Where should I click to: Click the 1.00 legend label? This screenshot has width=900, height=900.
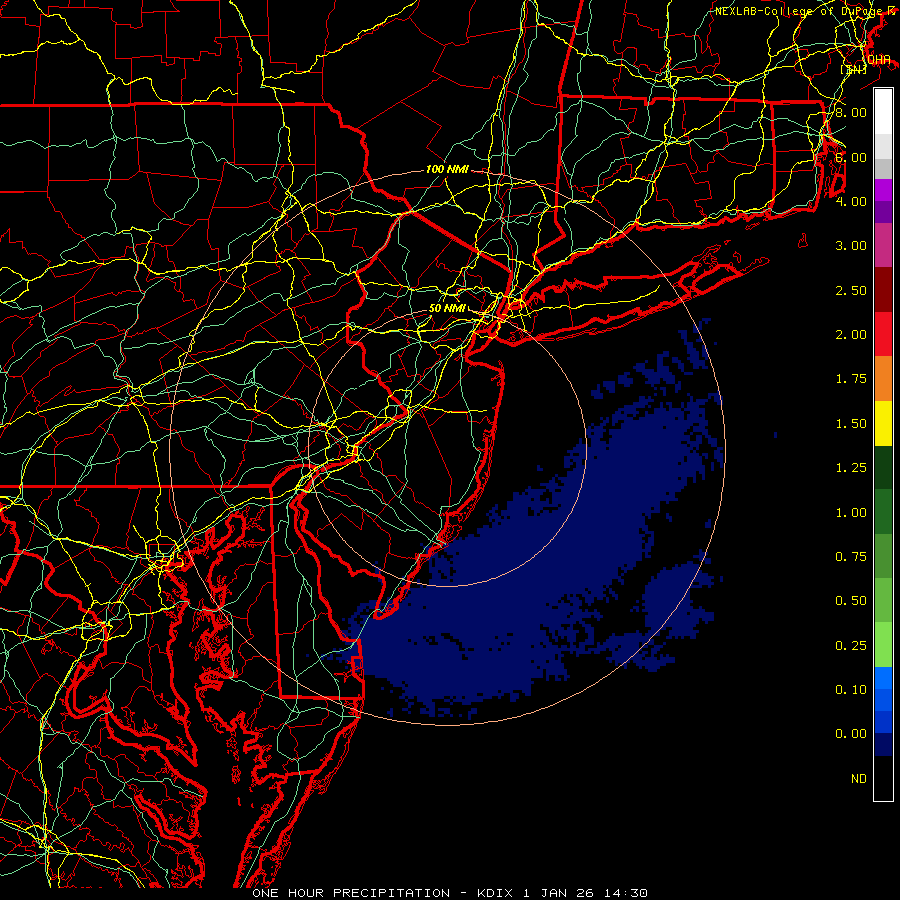pyautogui.click(x=851, y=513)
